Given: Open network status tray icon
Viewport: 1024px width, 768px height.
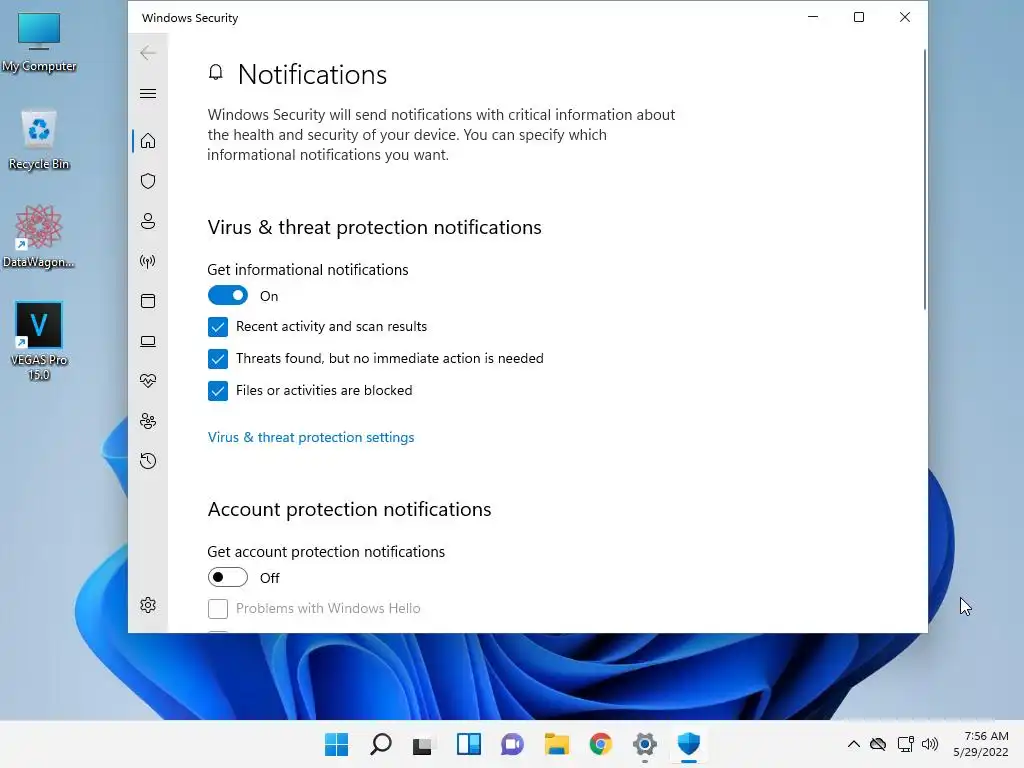Looking at the screenshot, I should pos(905,744).
